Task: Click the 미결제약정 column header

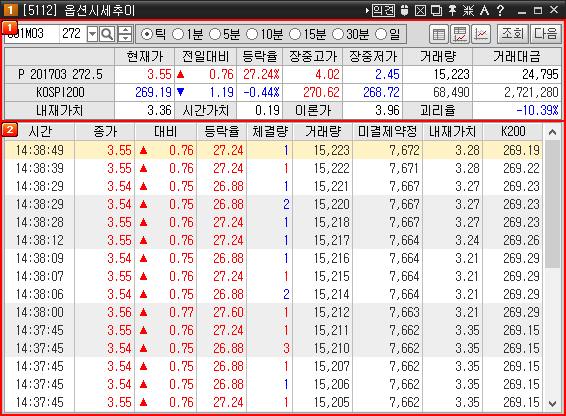Action: pyautogui.click(x=387, y=131)
